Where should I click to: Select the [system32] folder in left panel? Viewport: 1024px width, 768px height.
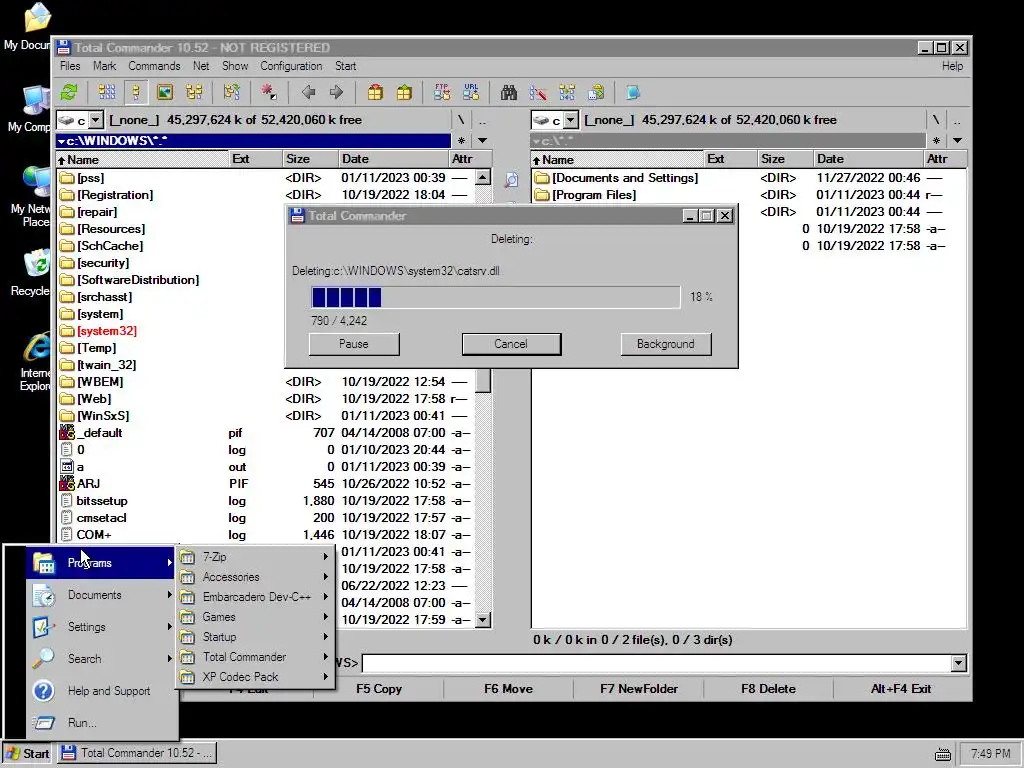coord(107,331)
